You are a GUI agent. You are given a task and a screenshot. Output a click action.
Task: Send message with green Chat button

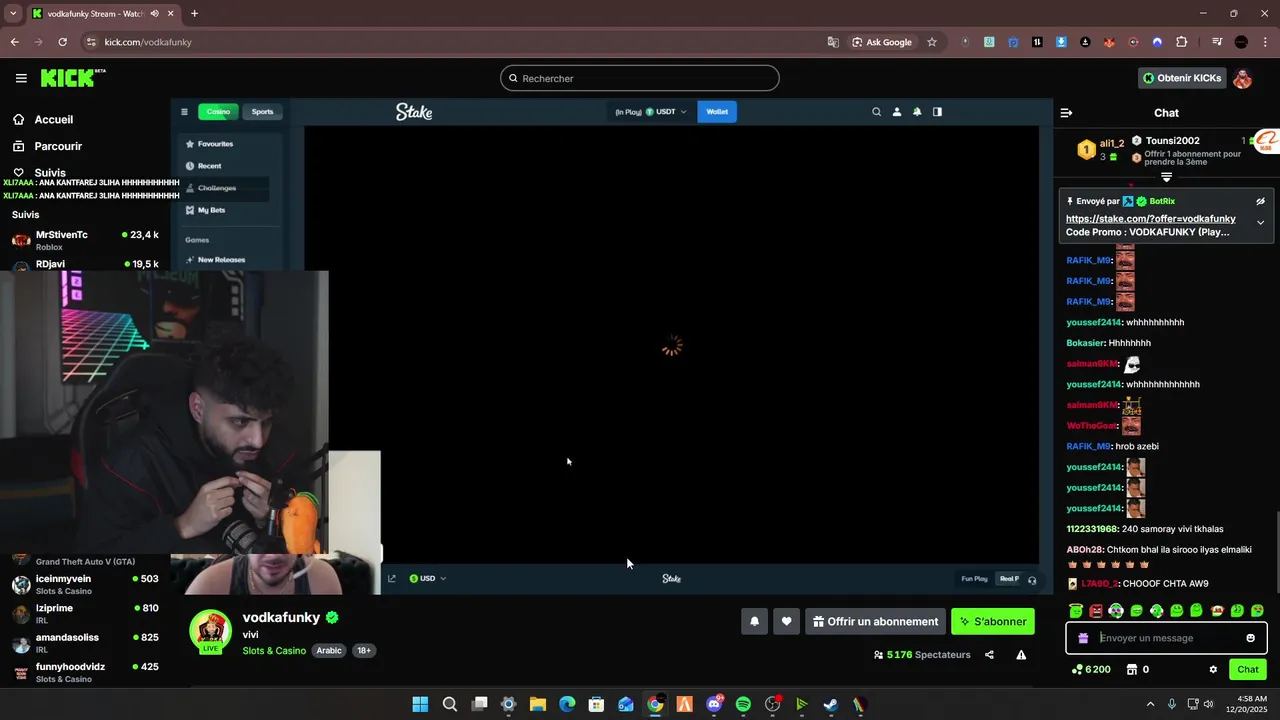(x=1248, y=670)
